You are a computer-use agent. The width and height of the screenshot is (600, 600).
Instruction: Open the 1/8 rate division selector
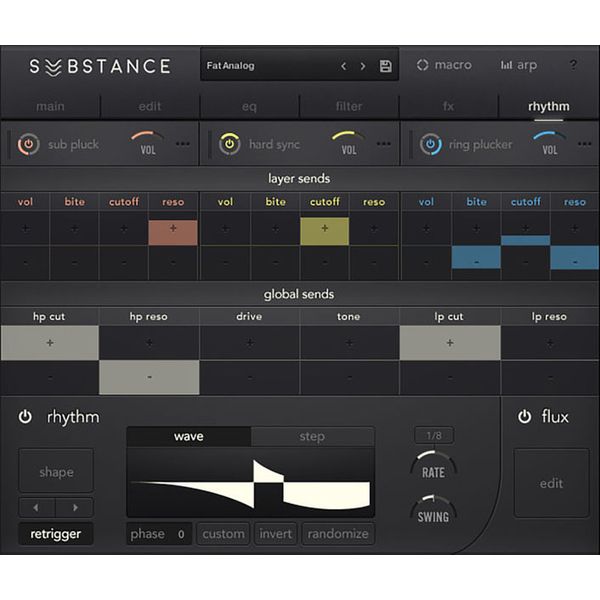pos(434,435)
